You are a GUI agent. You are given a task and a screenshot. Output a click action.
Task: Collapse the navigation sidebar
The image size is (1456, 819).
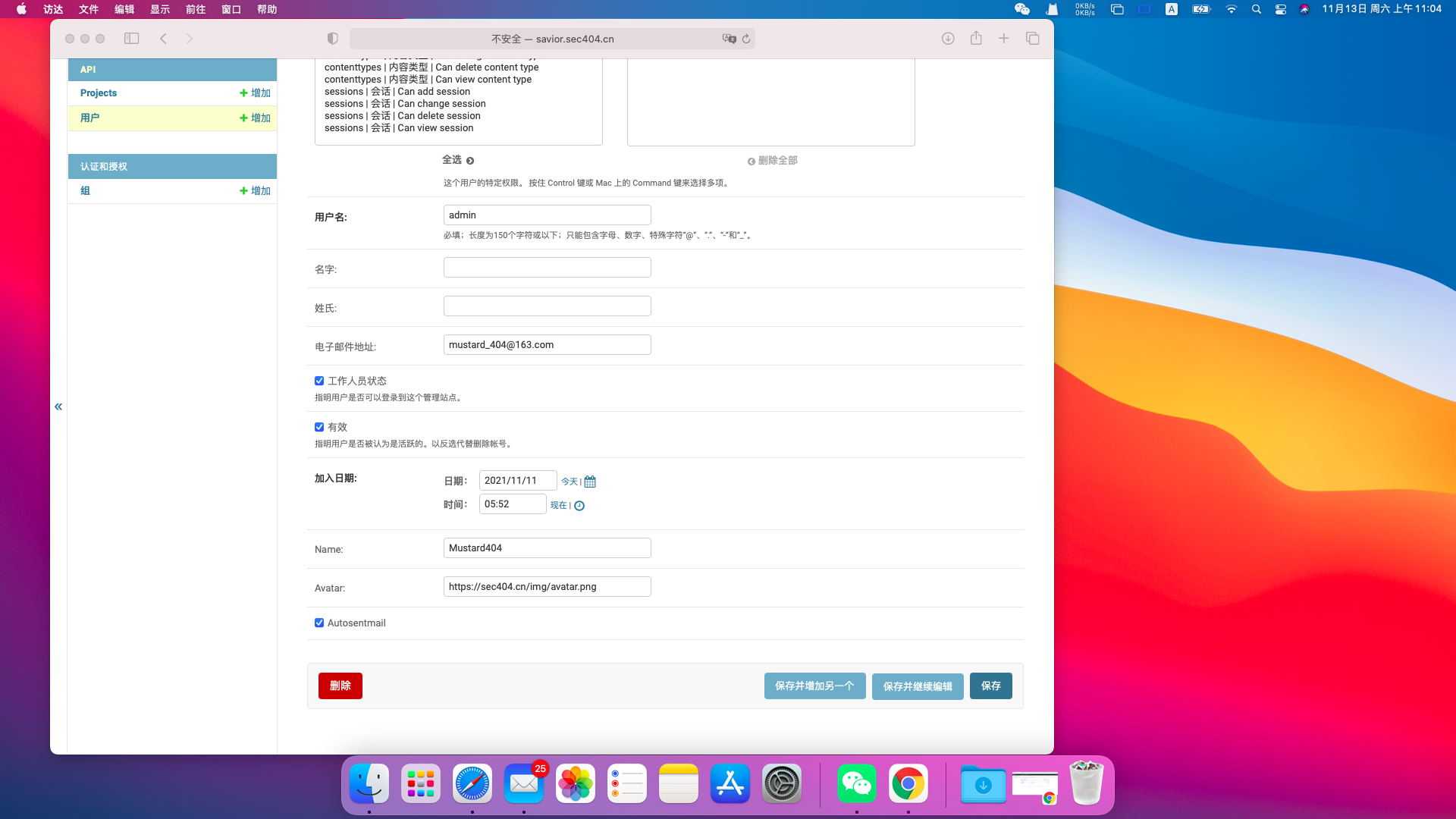pos(58,407)
